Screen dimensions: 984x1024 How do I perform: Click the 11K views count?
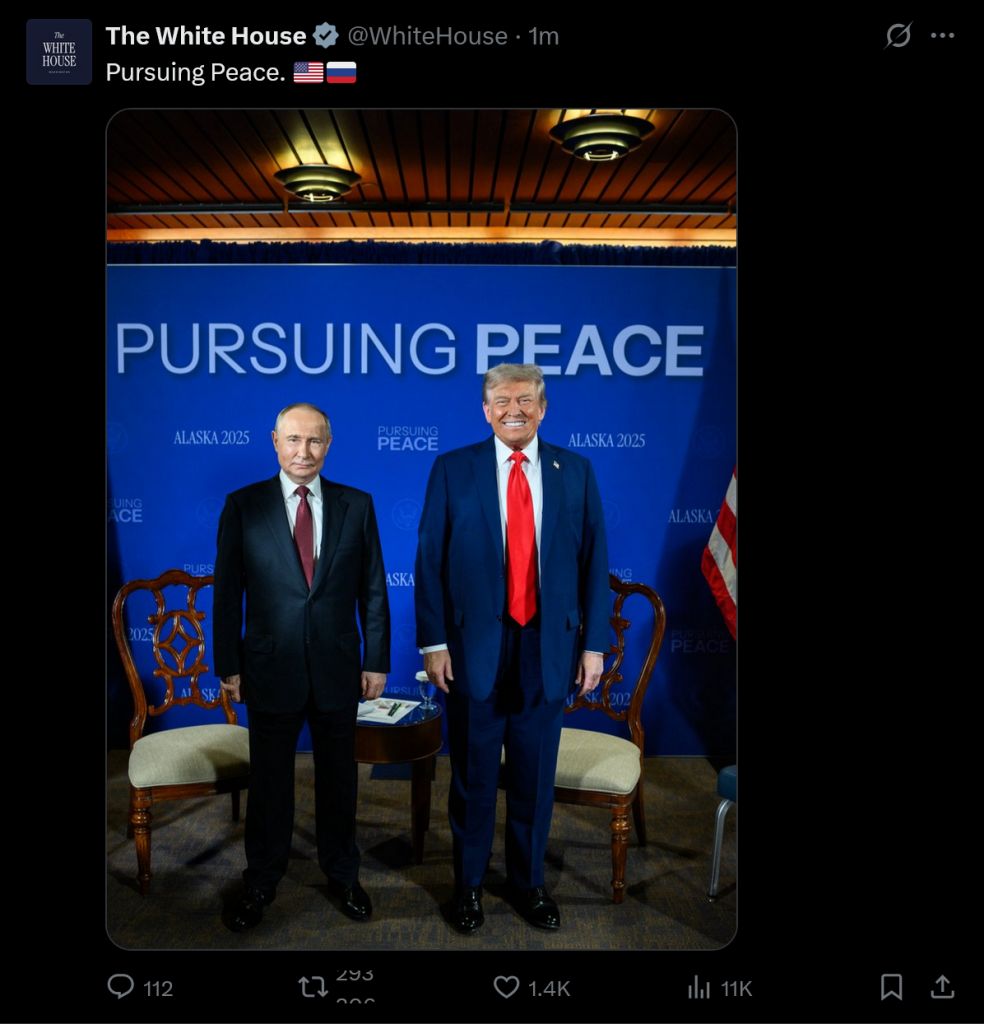pyautogui.click(x=737, y=989)
